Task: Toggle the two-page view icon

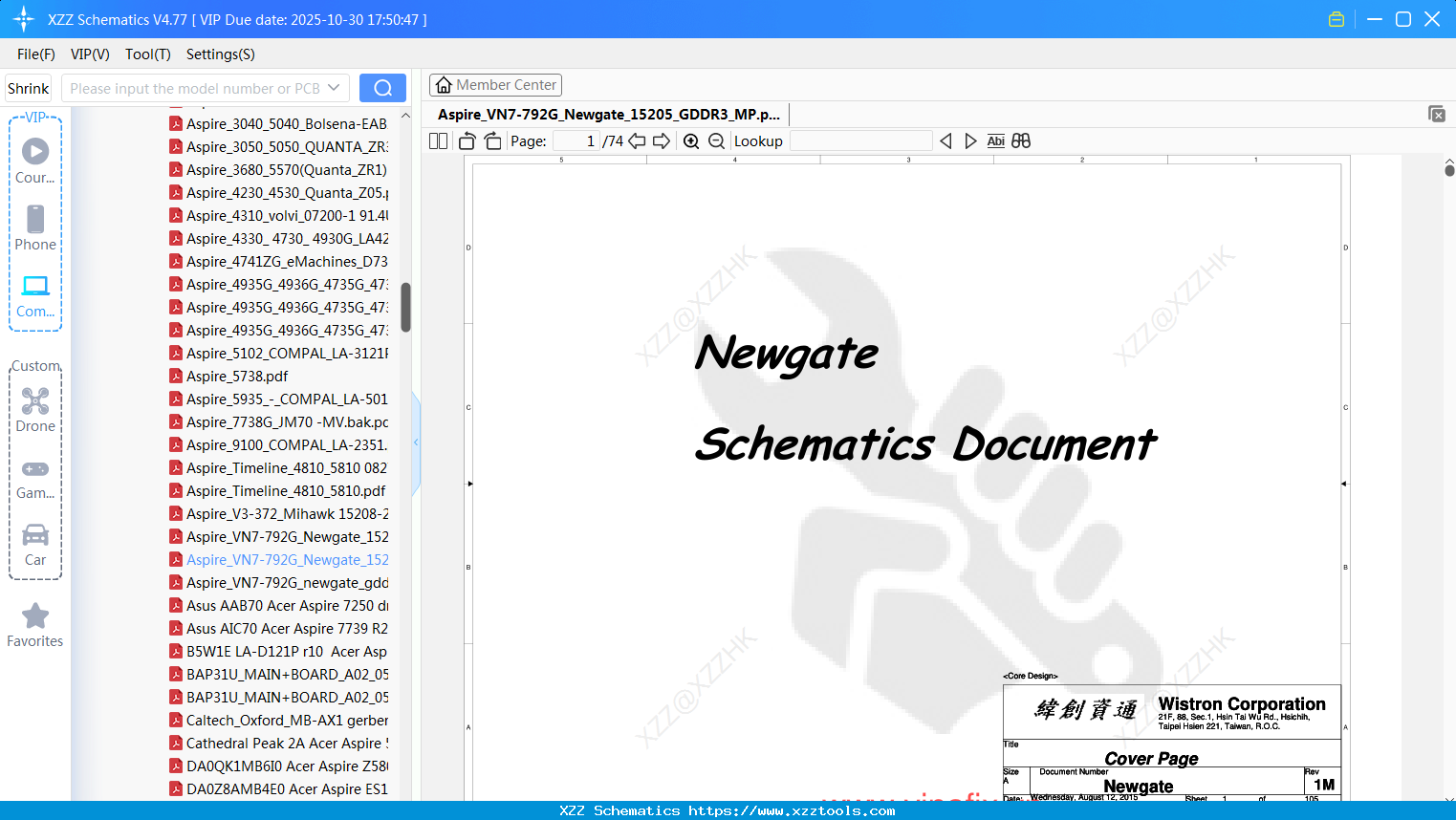Action: [439, 141]
